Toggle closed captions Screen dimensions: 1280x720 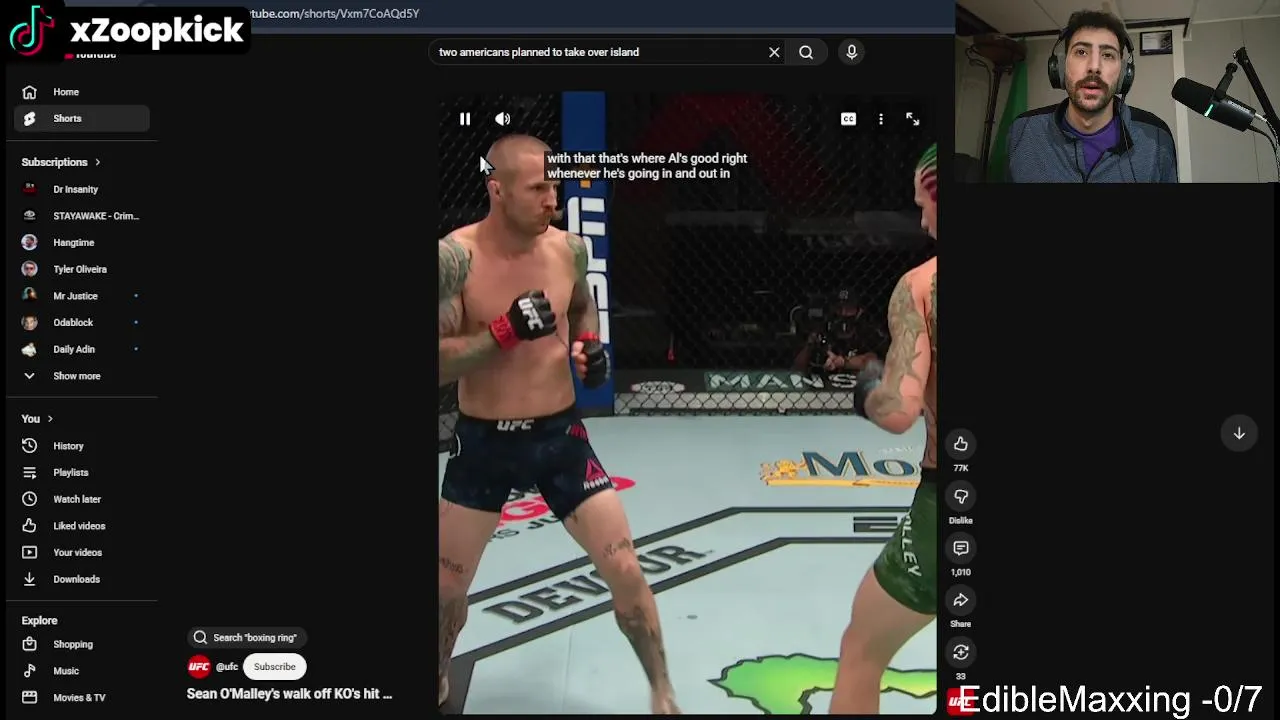848,119
